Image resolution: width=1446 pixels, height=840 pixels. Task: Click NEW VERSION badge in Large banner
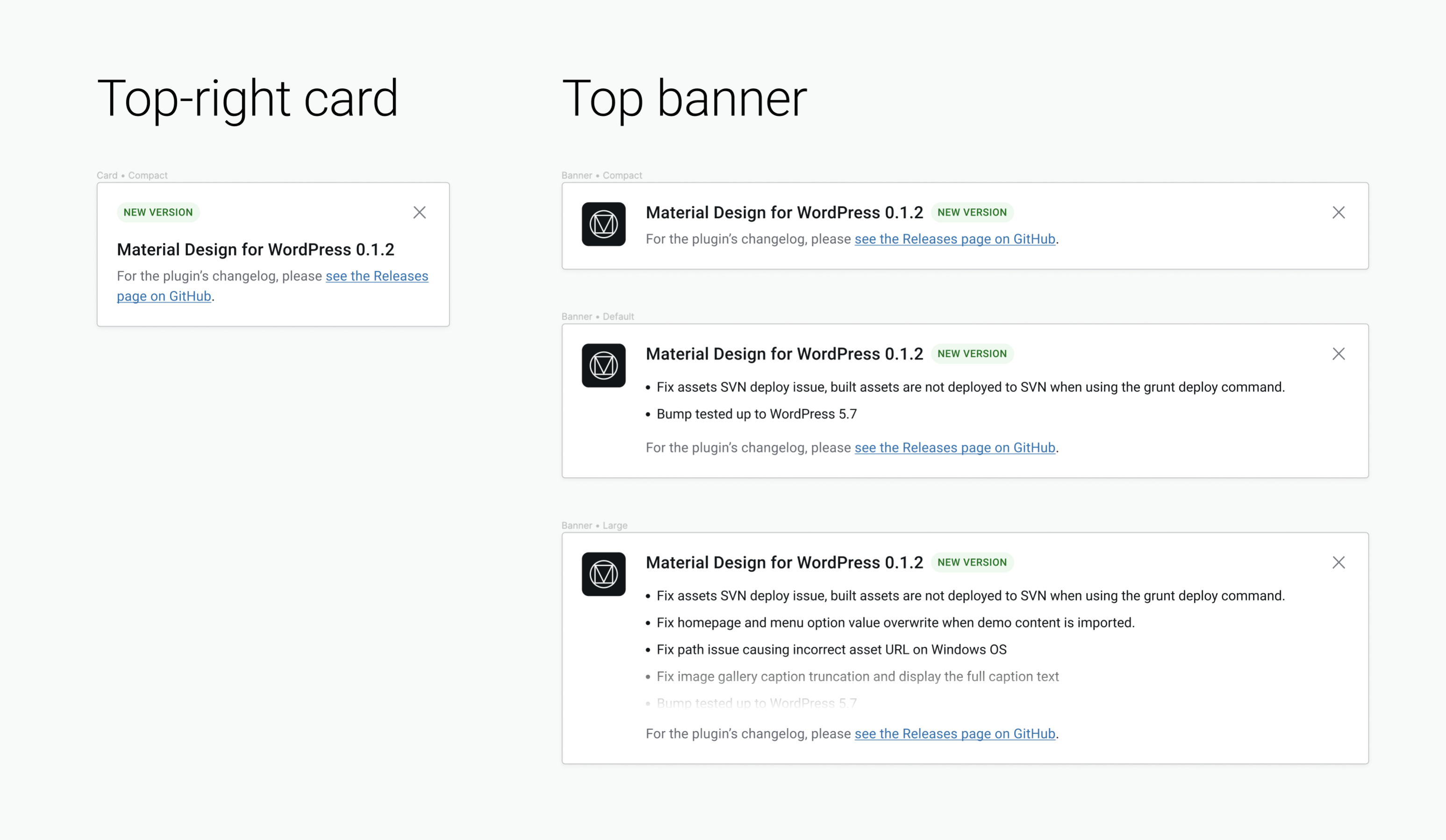pos(972,562)
